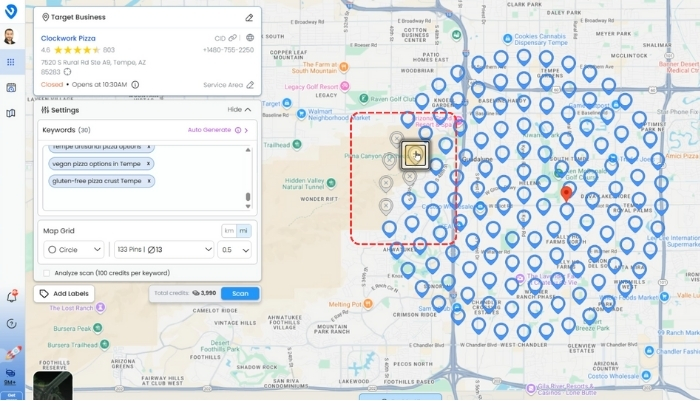The width and height of the screenshot is (700, 401).
Task: Click The Farm at South Mountain marker
Action: 343,67
